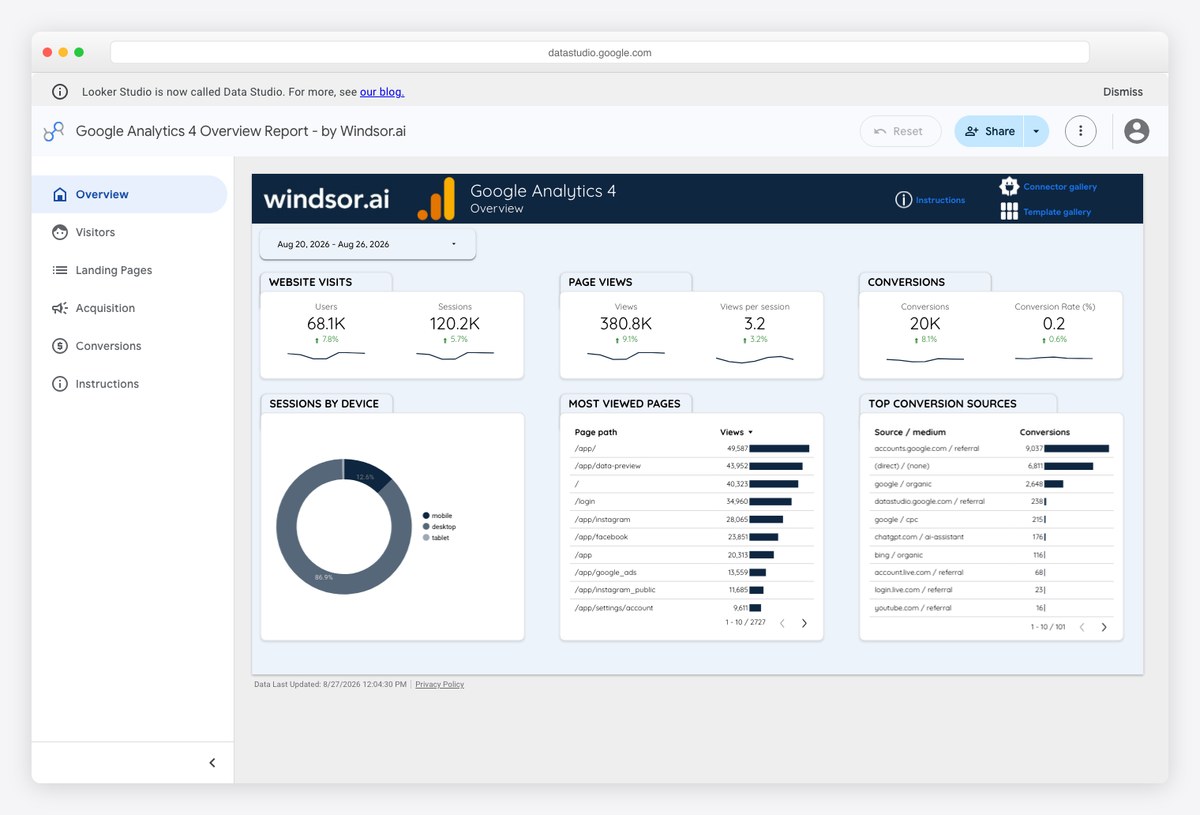This screenshot has height=815, width=1200.
Task: Collapse the sidebar with the chevron
Action: pos(212,763)
